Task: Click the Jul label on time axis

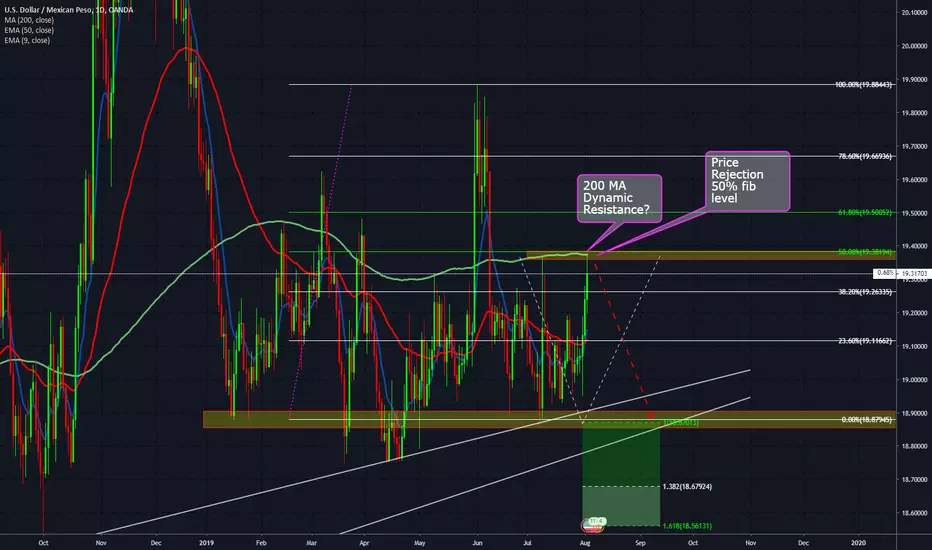Action: pos(527,543)
